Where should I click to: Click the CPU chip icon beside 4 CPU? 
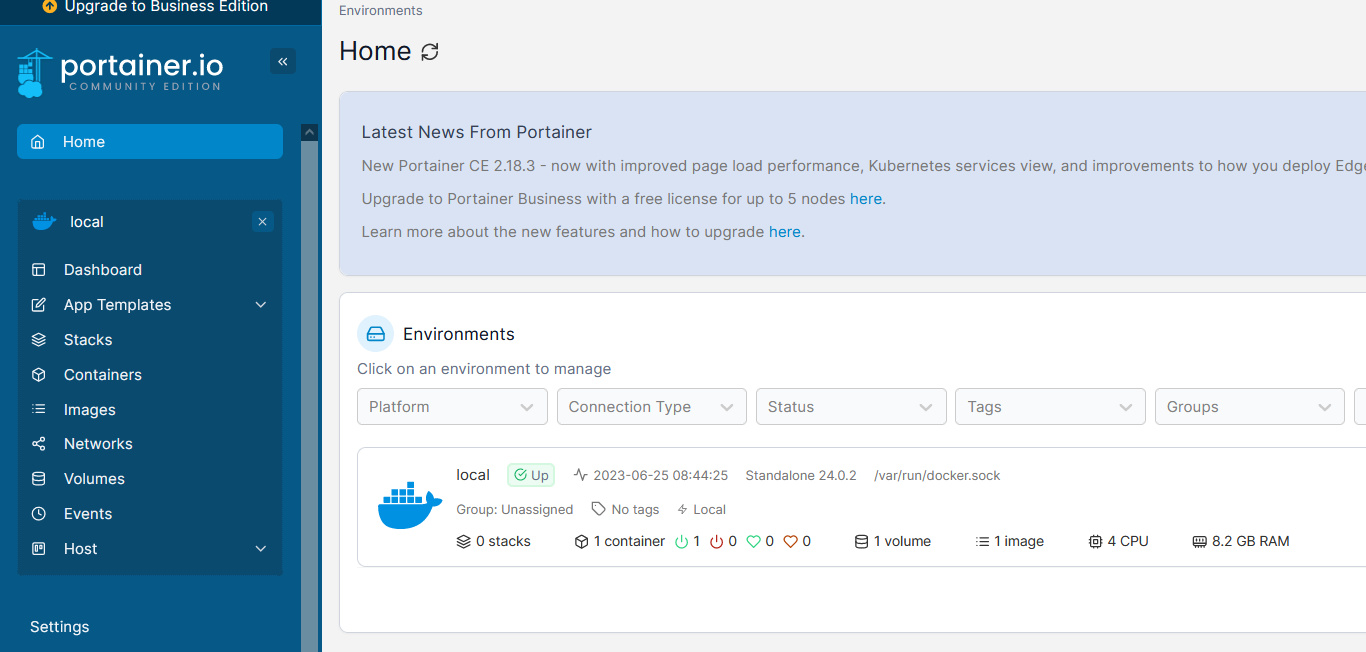point(1095,541)
